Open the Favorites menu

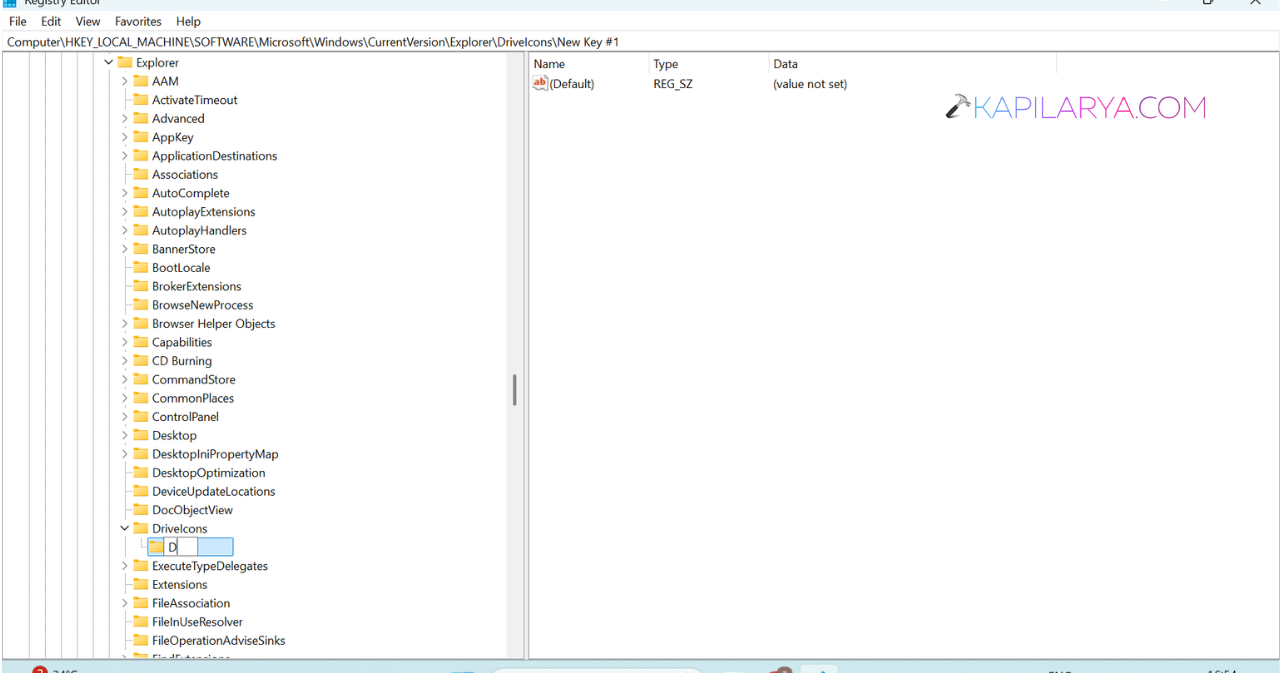click(138, 21)
